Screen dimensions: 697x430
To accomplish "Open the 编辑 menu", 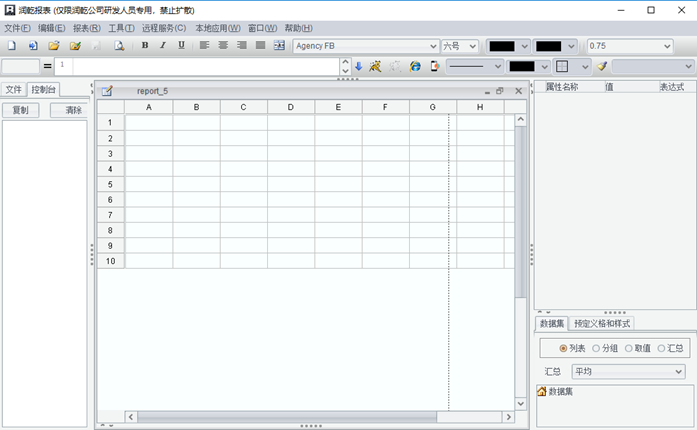I will pos(52,28).
